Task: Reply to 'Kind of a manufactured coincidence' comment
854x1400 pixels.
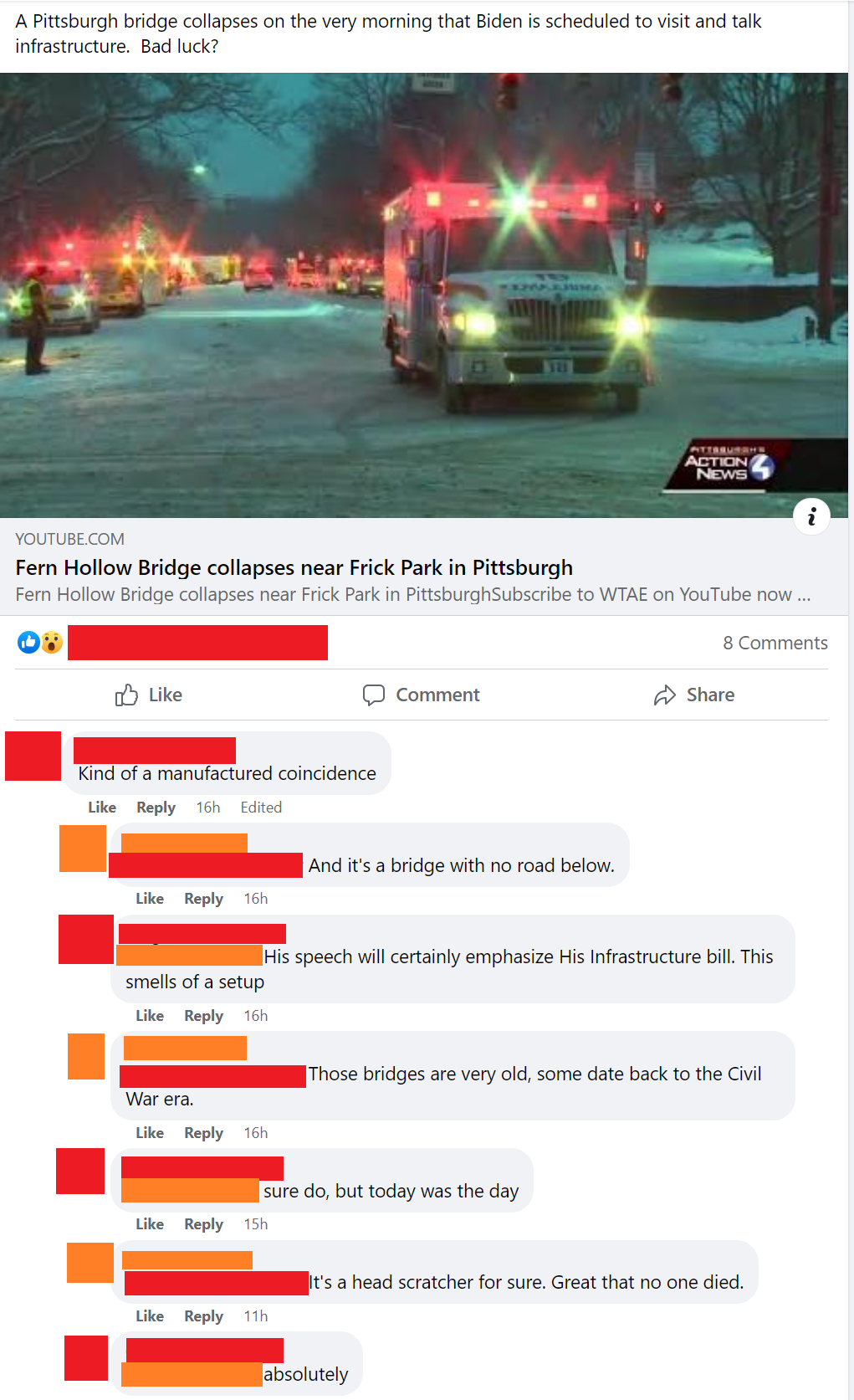Action: (x=156, y=808)
